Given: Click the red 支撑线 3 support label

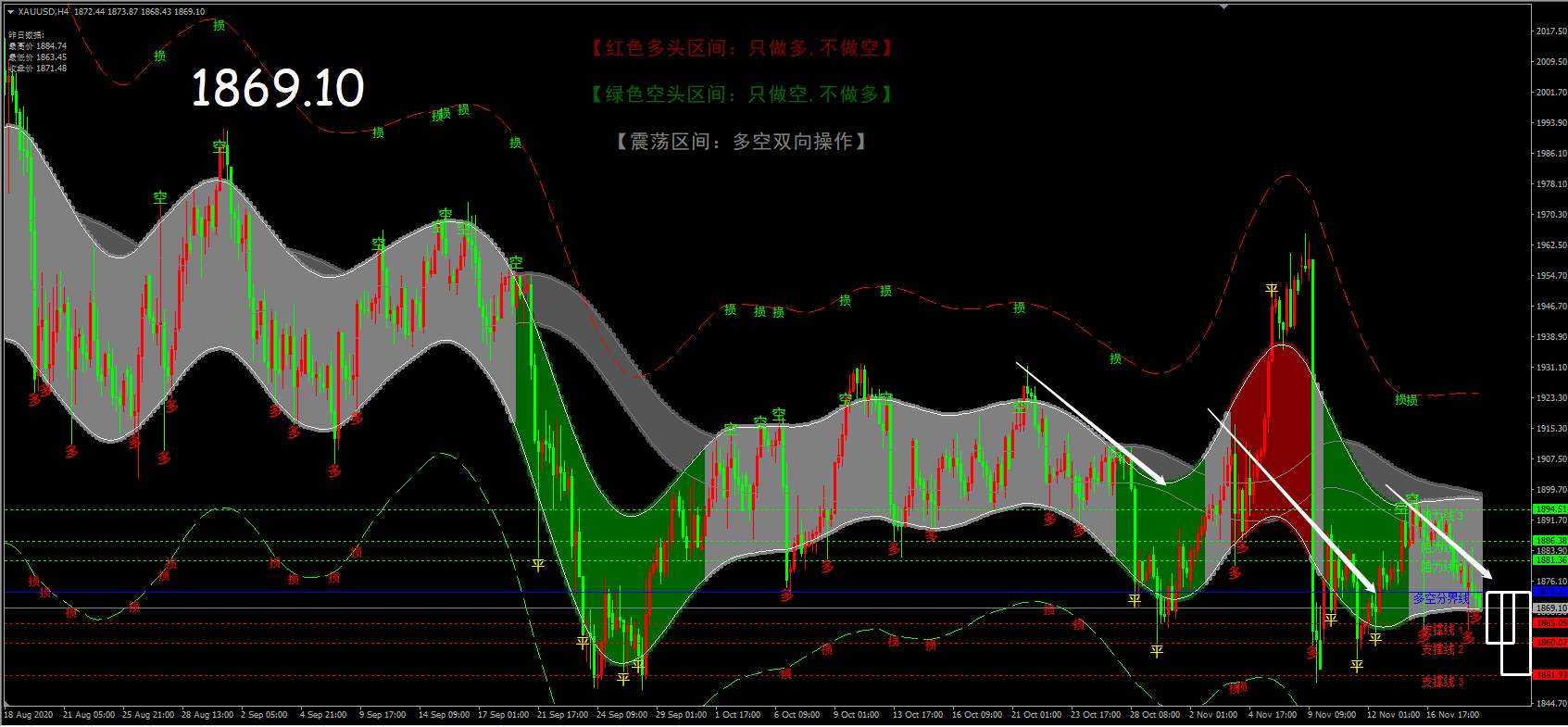Looking at the screenshot, I should 1443,682.
